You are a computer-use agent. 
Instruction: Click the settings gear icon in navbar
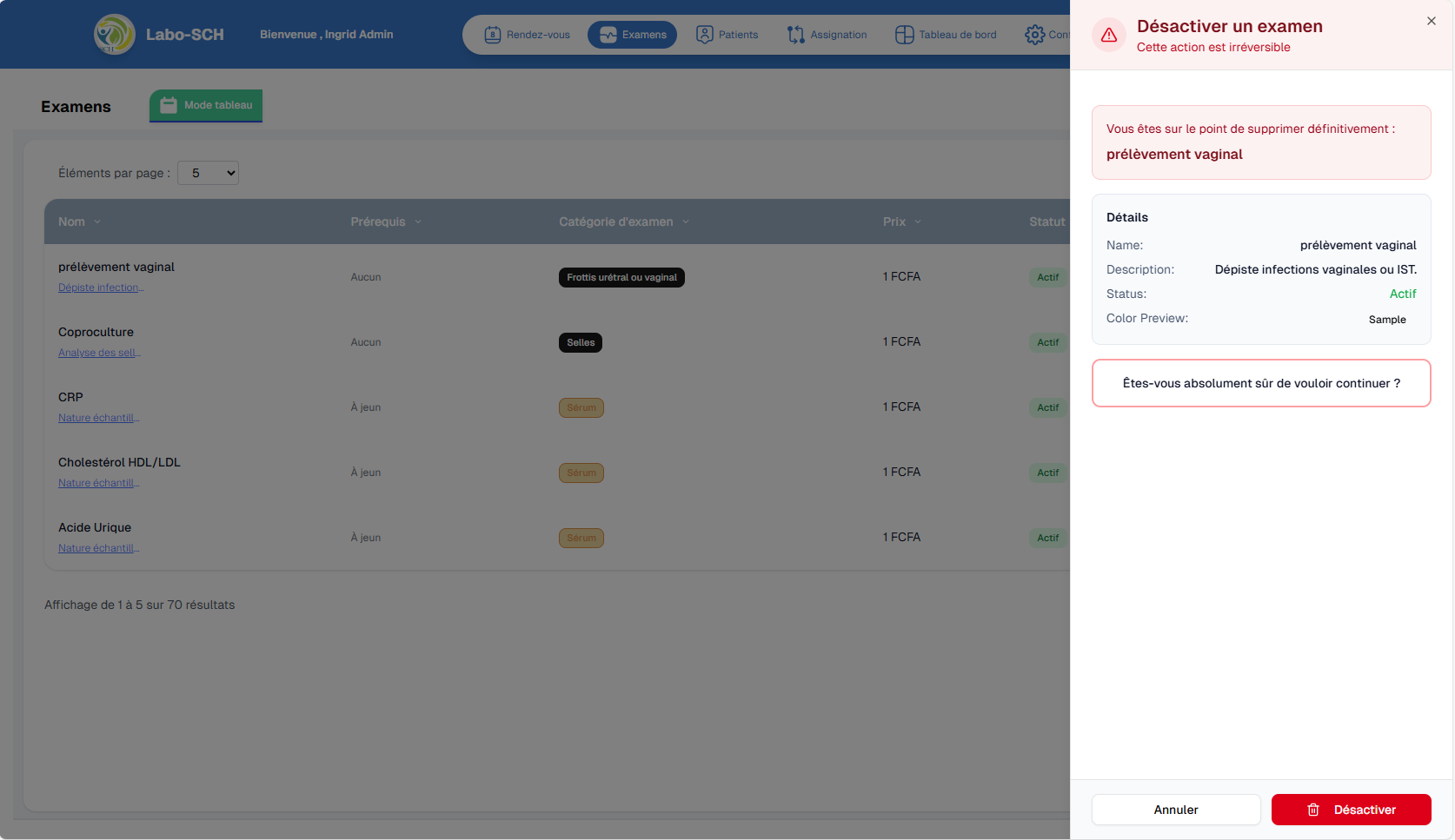click(1034, 35)
